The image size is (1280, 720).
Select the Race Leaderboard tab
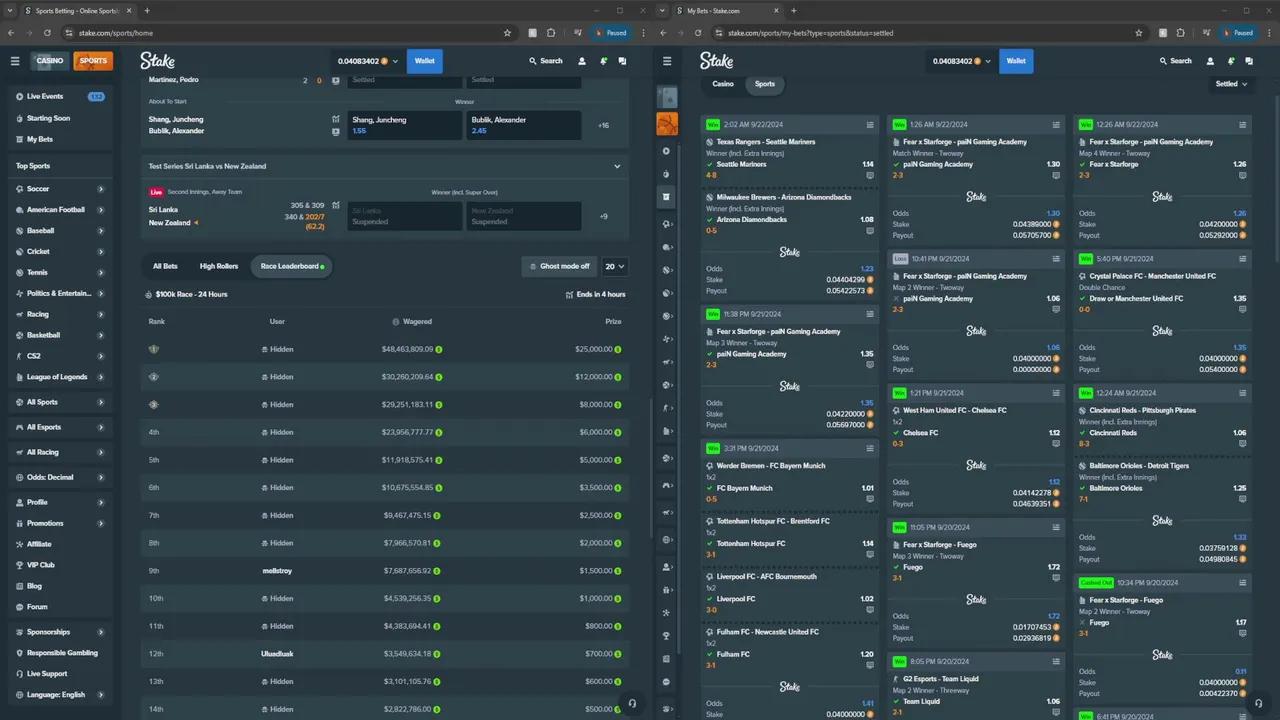[x=291, y=266]
